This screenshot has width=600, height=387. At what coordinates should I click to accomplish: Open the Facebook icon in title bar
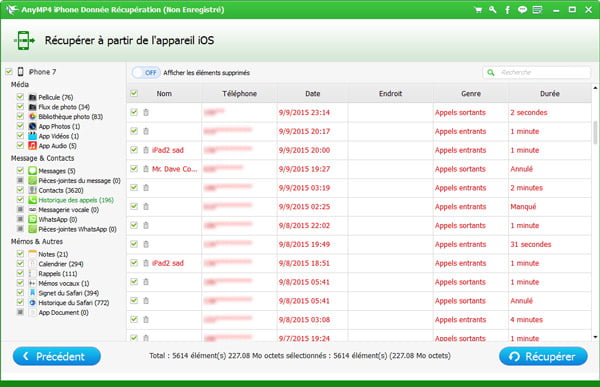point(507,10)
